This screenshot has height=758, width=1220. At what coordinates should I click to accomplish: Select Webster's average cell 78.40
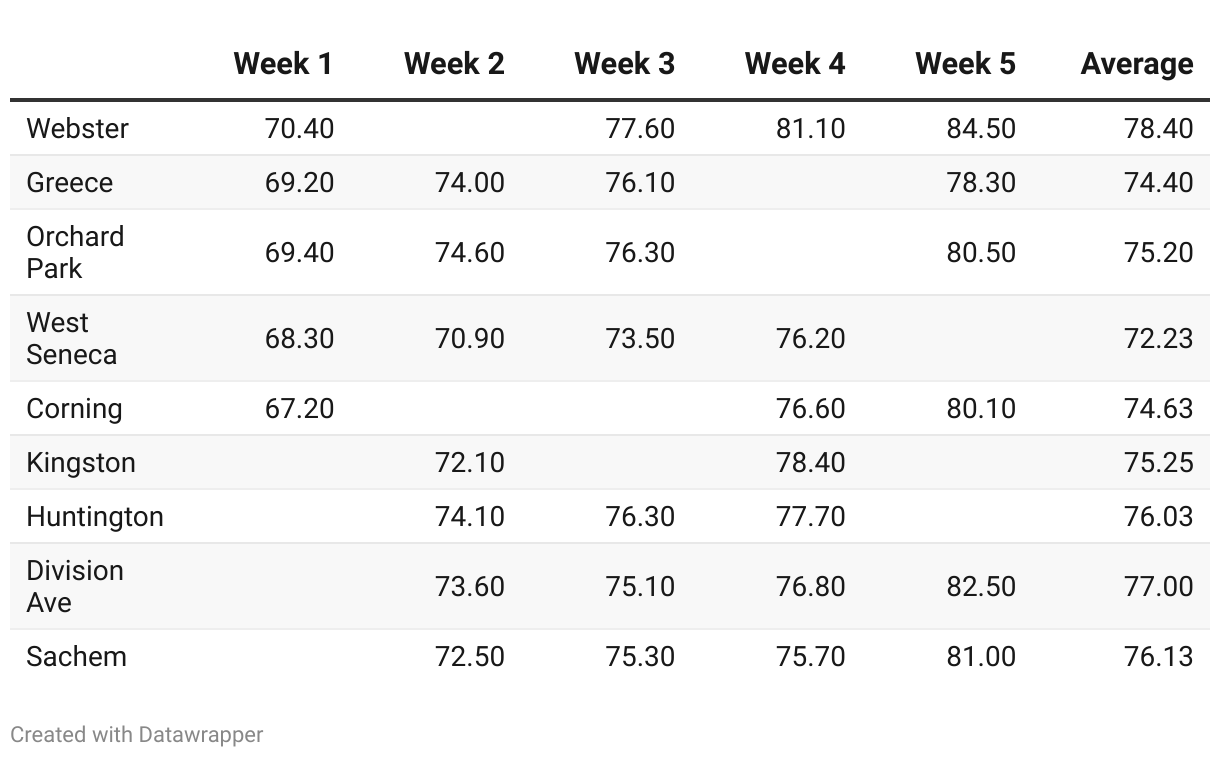click(x=1158, y=128)
